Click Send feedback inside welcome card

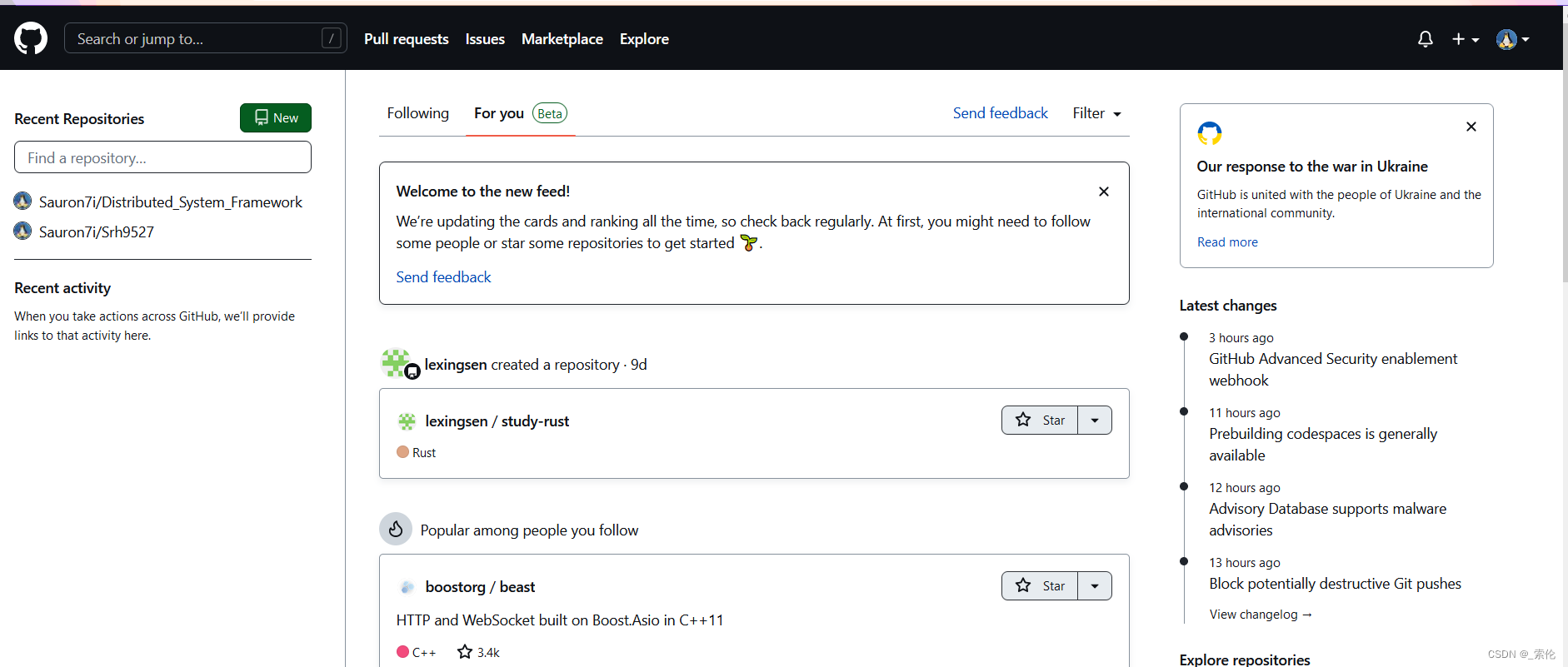(x=443, y=277)
